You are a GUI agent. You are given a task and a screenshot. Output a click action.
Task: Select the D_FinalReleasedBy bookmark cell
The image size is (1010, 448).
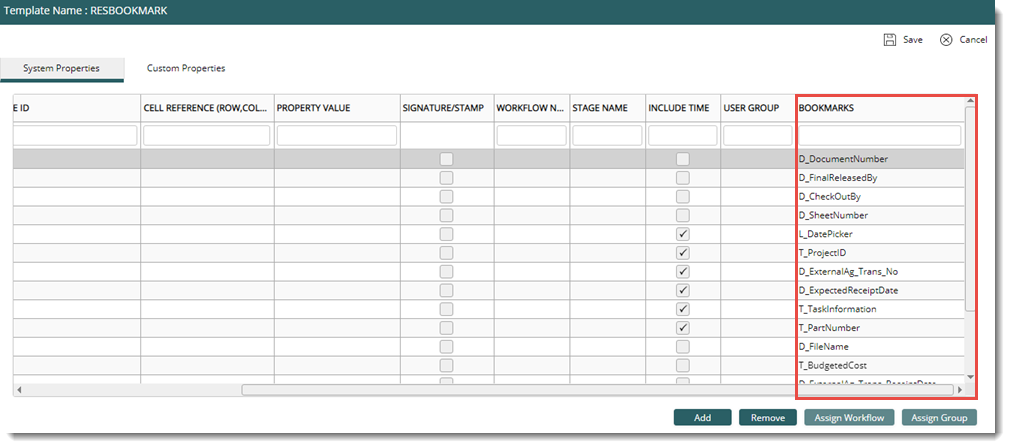tap(880, 178)
